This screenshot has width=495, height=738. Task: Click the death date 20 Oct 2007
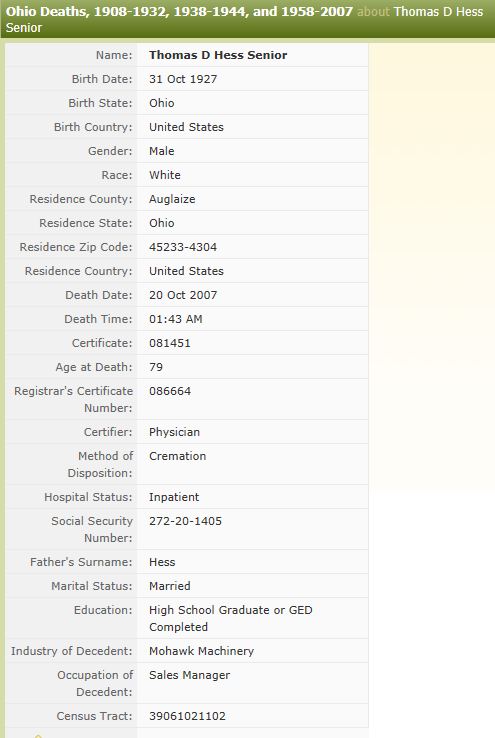point(183,295)
